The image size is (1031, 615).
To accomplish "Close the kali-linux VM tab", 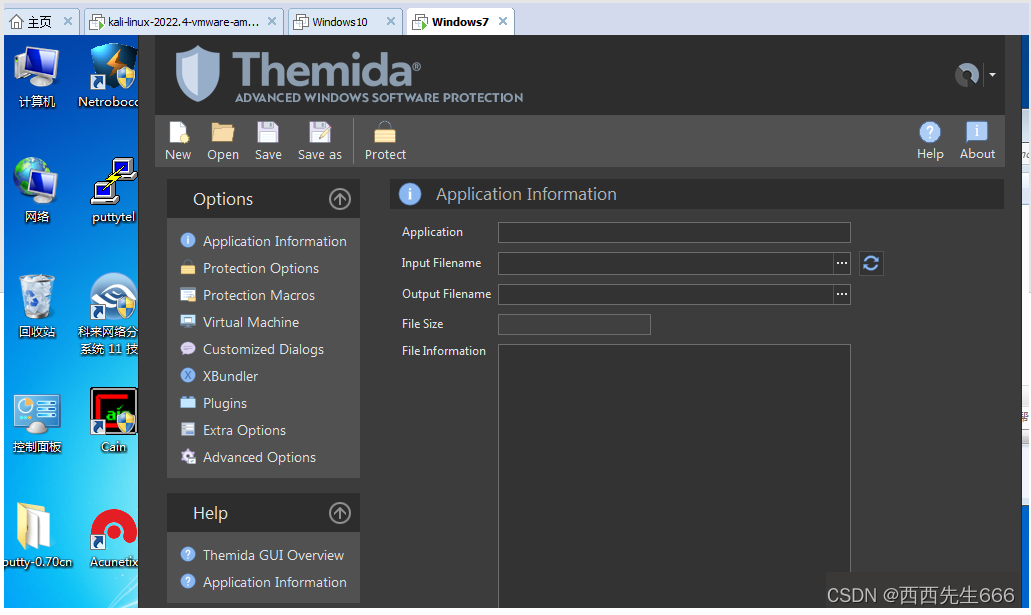I will [x=272, y=21].
